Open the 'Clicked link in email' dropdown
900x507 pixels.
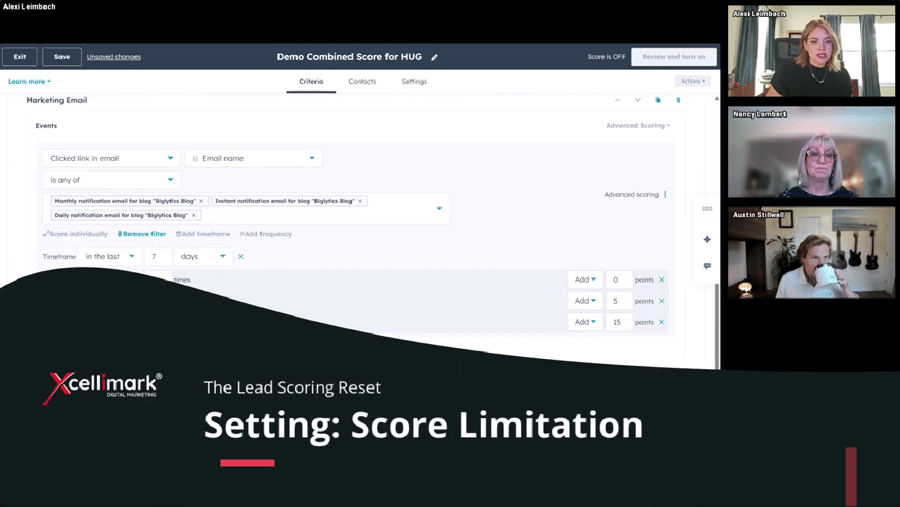111,158
